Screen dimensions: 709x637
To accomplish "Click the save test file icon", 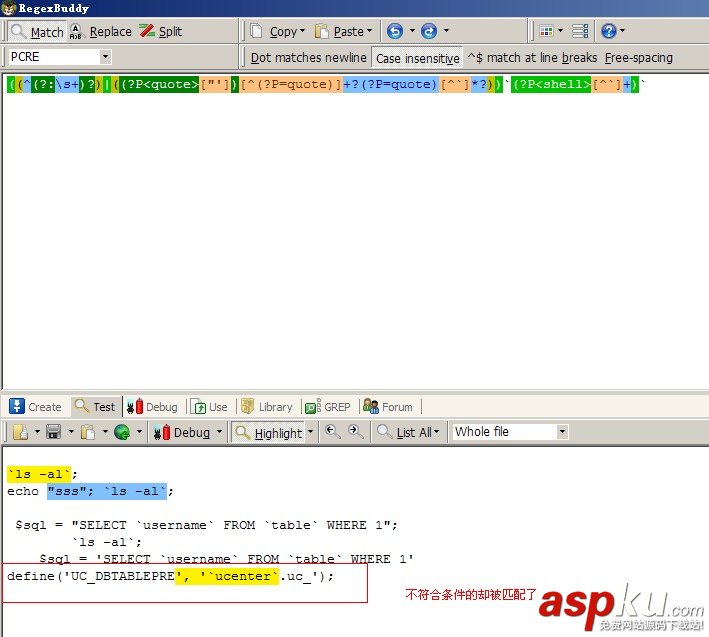I will coord(53,432).
